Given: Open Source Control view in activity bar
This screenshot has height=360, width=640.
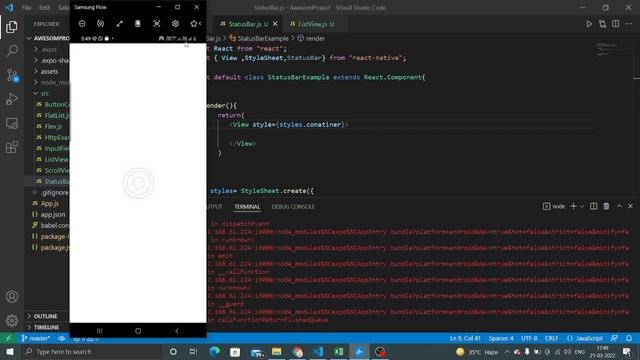Looking at the screenshot, I should point(12,76).
